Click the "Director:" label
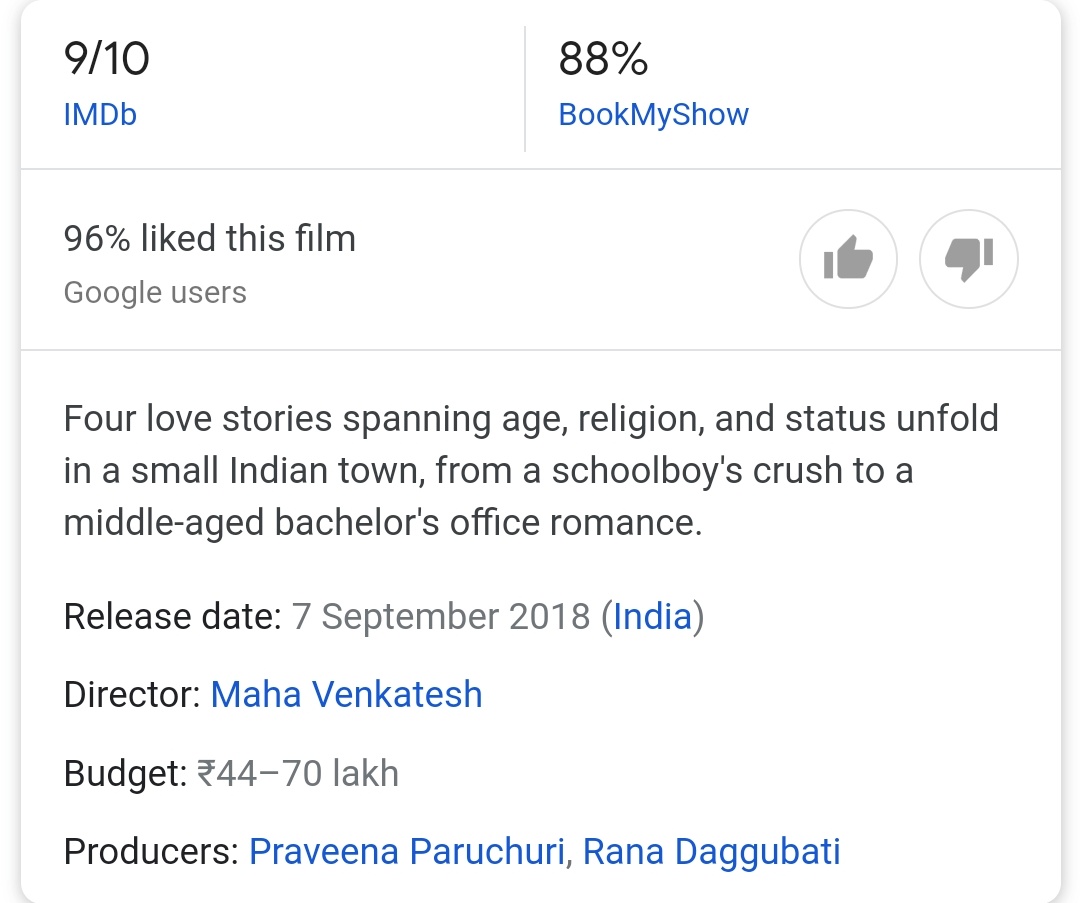This screenshot has width=1080, height=903. point(131,694)
